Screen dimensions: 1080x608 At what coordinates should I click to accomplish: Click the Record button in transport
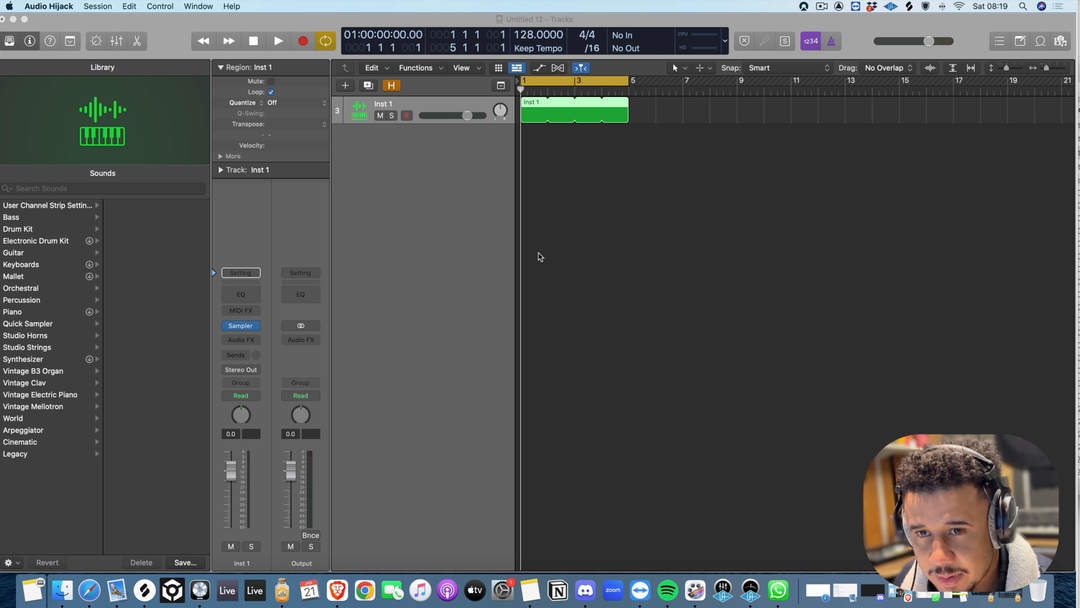click(x=302, y=41)
